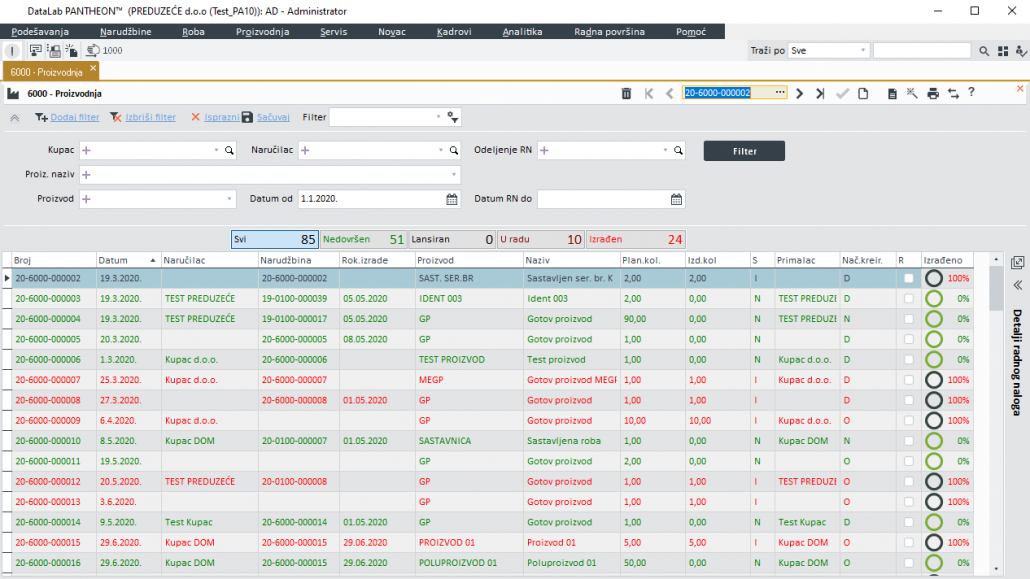1030x579 pixels.
Task: Open the dashboard tiles icon at top right
Action: click(x=1002, y=51)
